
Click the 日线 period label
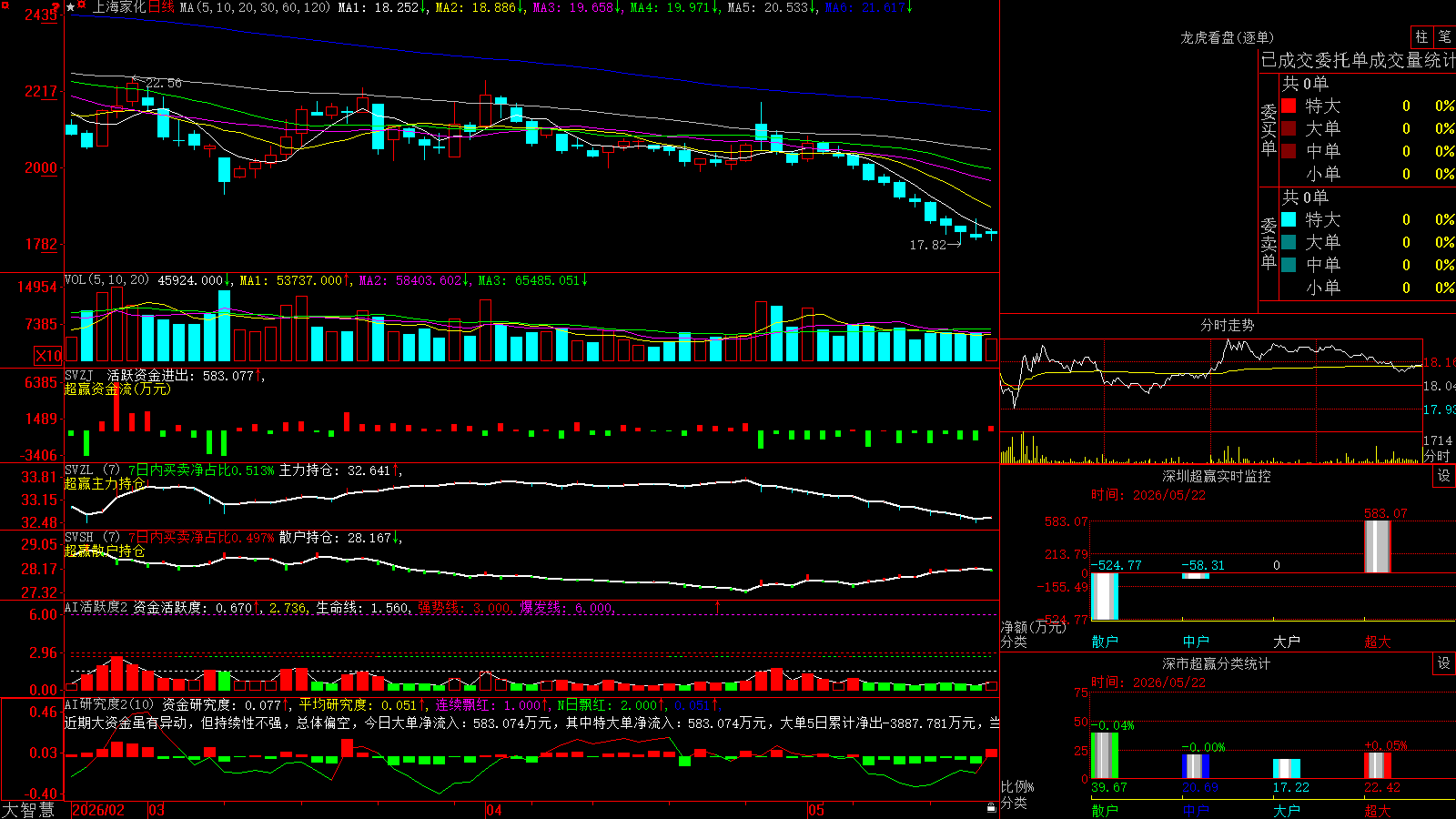pos(161,7)
